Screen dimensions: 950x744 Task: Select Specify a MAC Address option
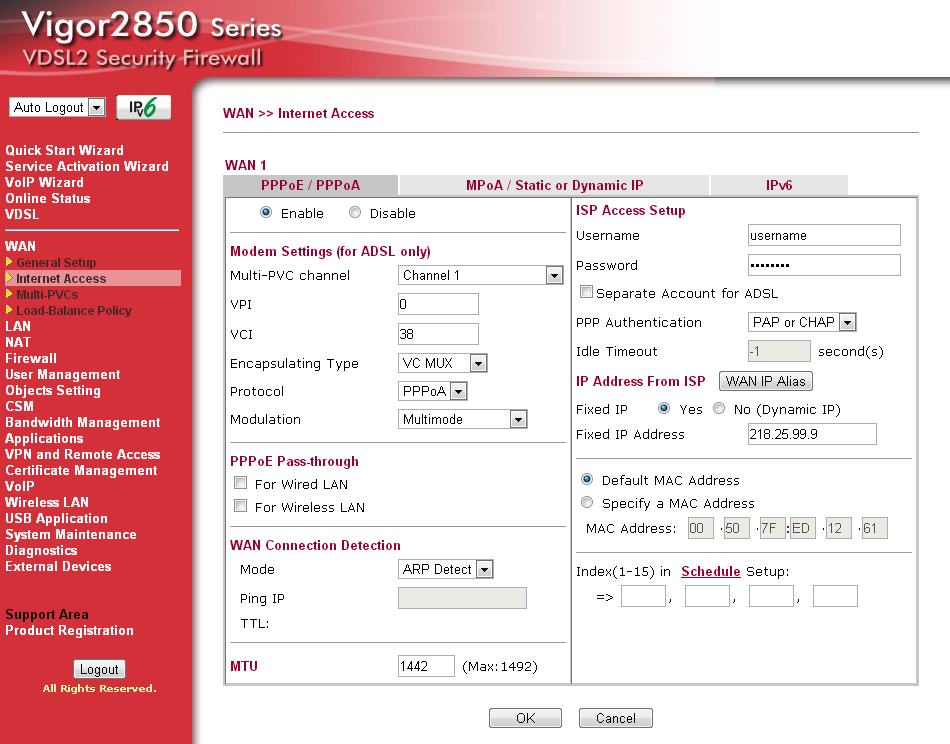pyautogui.click(x=587, y=502)
